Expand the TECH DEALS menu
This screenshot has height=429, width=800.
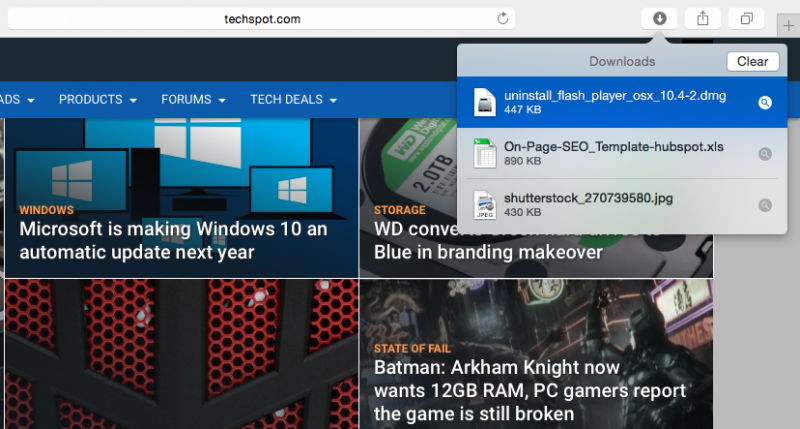293,99
